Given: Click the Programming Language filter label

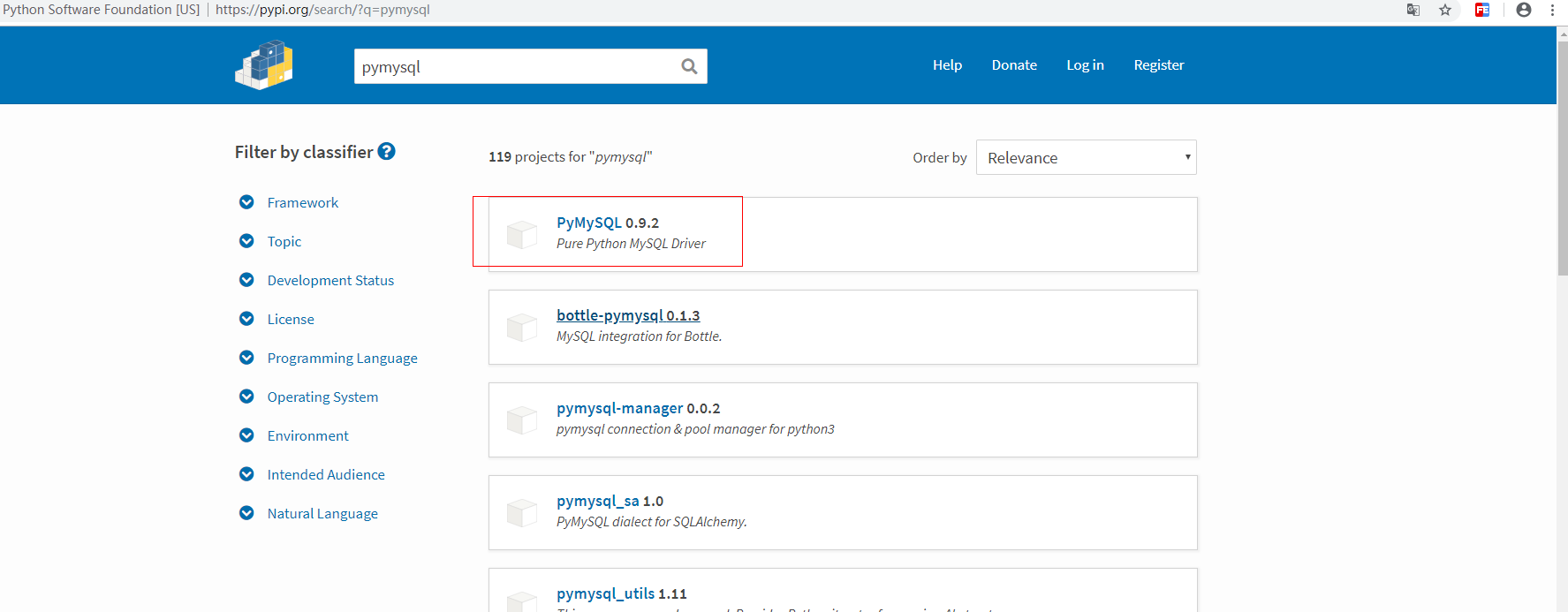Looking at the screenshot, I should click(343, 358).
